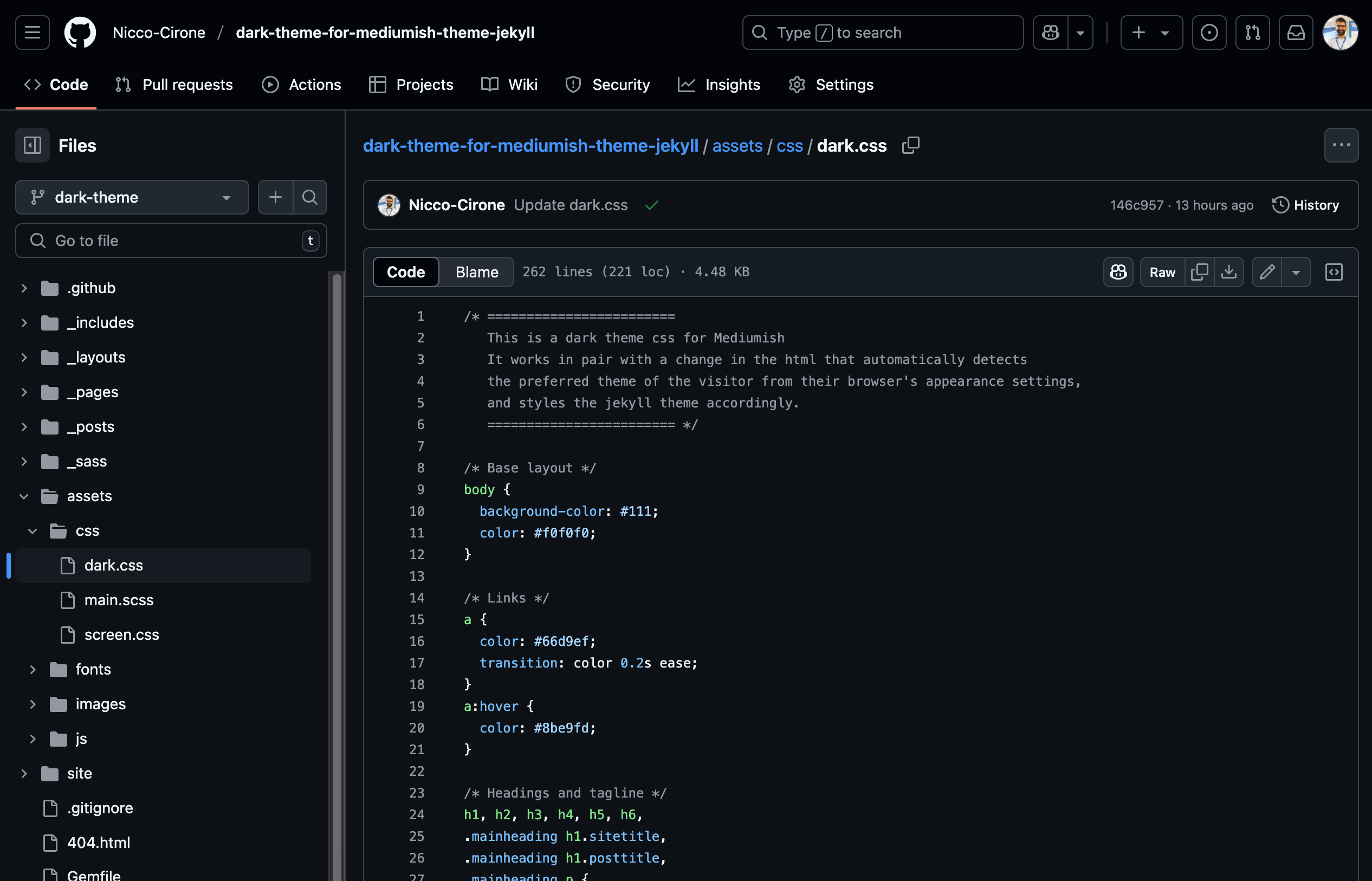
Task: Open the Actions tab
Action: click(301, 85)
